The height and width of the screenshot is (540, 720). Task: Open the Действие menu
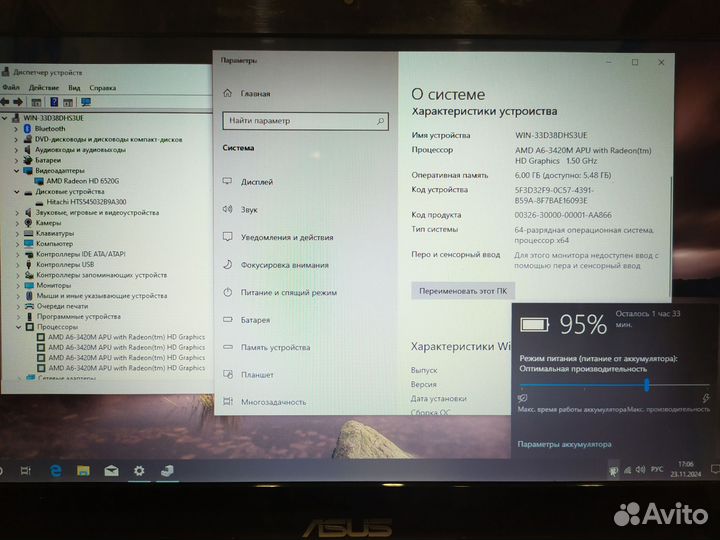pos(44,87)
